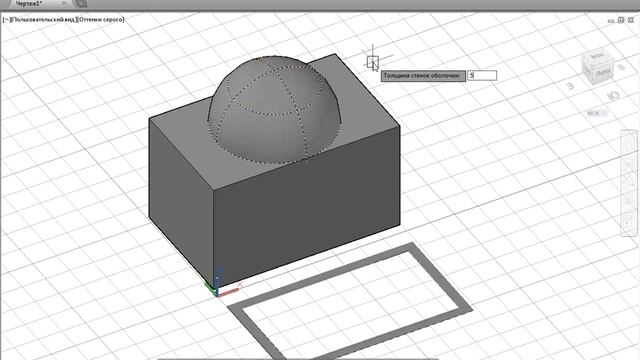Open the МСК coordinate system dropdown

click(x=597, y=113)
